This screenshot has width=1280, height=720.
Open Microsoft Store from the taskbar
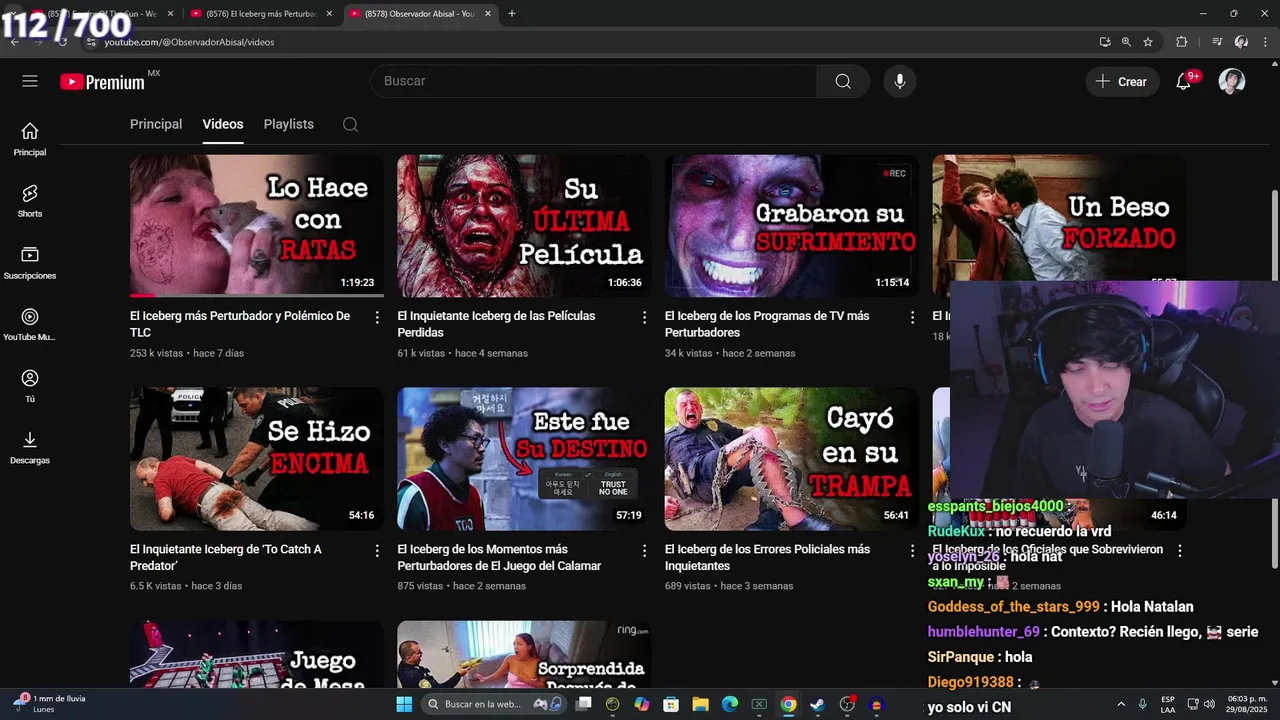pos(671,704)
